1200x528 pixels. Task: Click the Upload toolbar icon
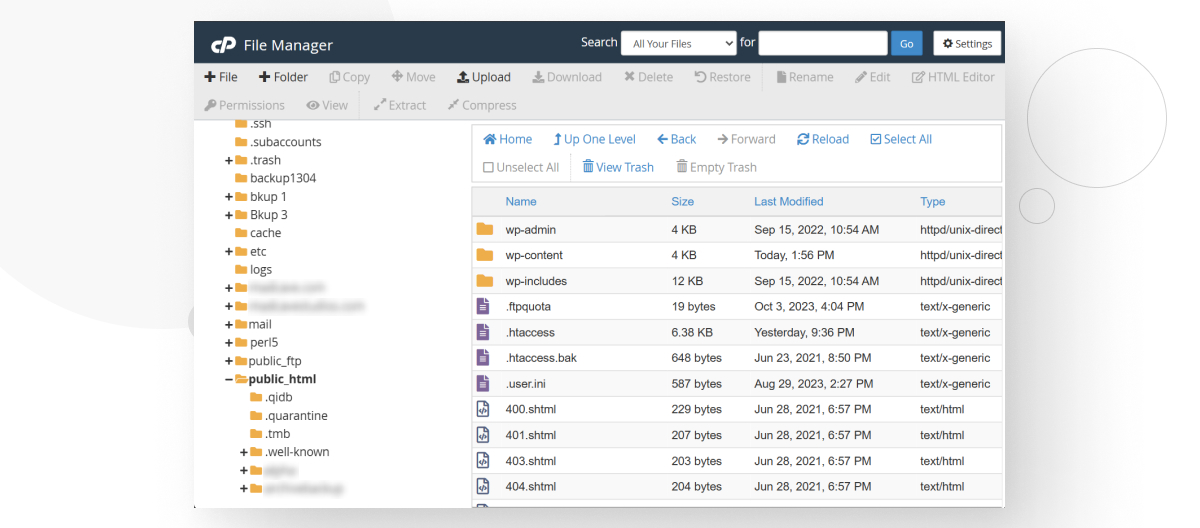pyautogui.click(x=463, y=77)
